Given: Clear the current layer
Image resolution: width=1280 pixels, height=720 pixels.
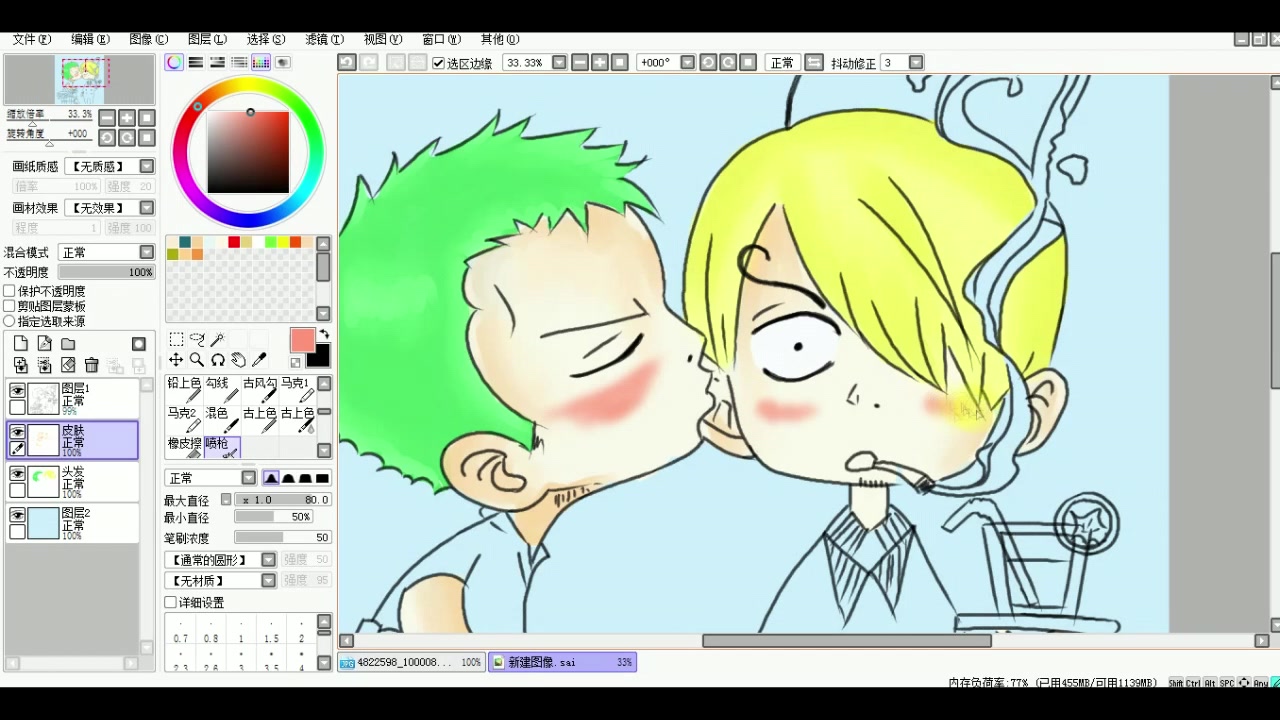Looking at the screenshot, I should pyautogui.click(x=68, y=365).
